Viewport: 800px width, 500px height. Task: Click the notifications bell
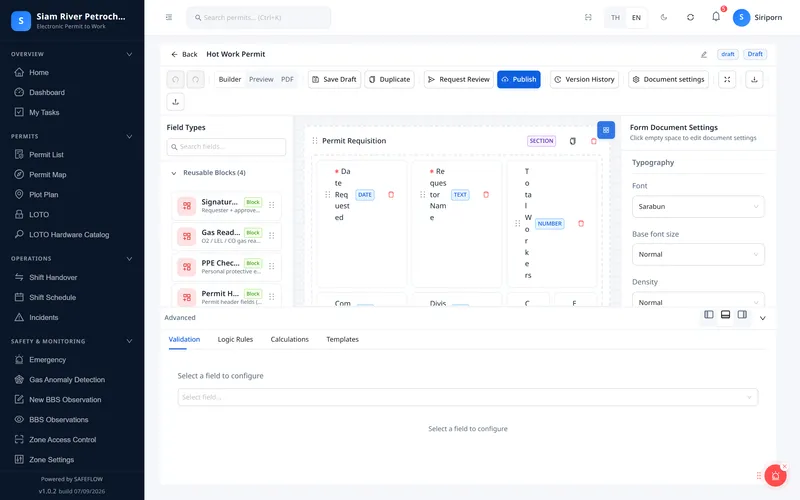pyautogui.click(x=716, y=17)
